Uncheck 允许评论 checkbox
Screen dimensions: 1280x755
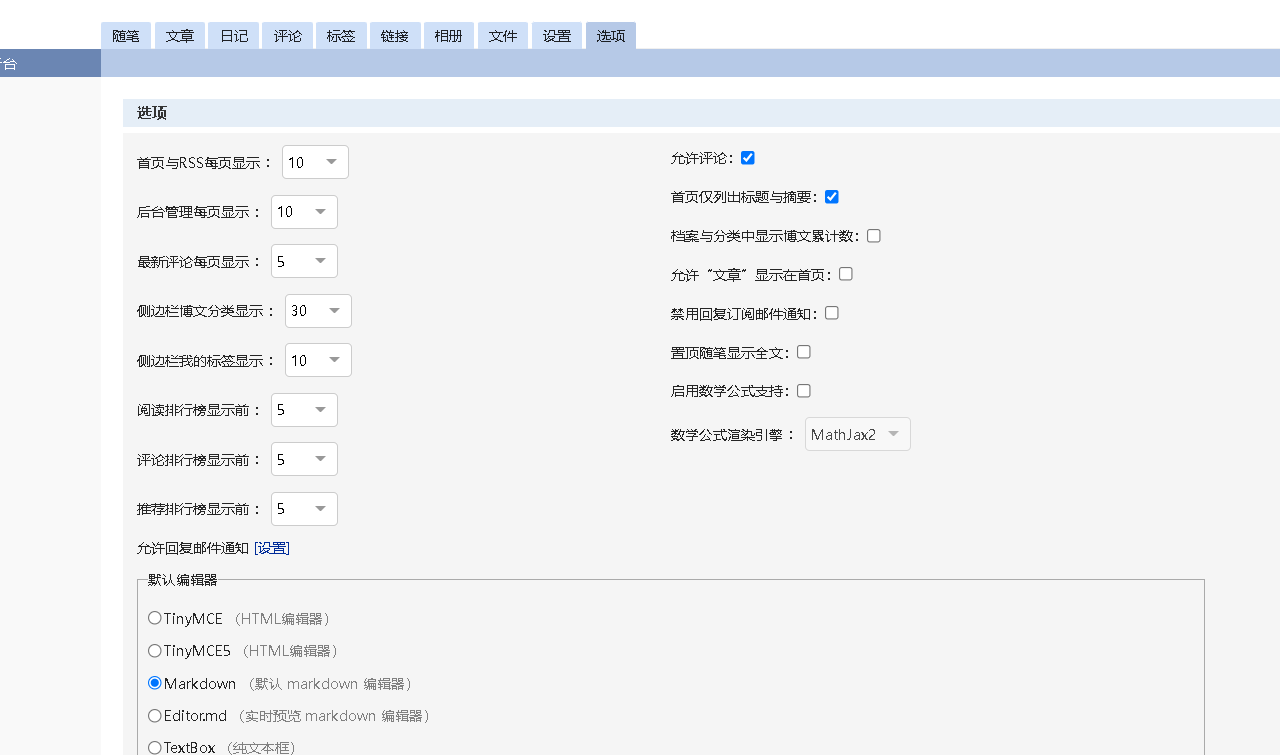[x=748, y=158]
